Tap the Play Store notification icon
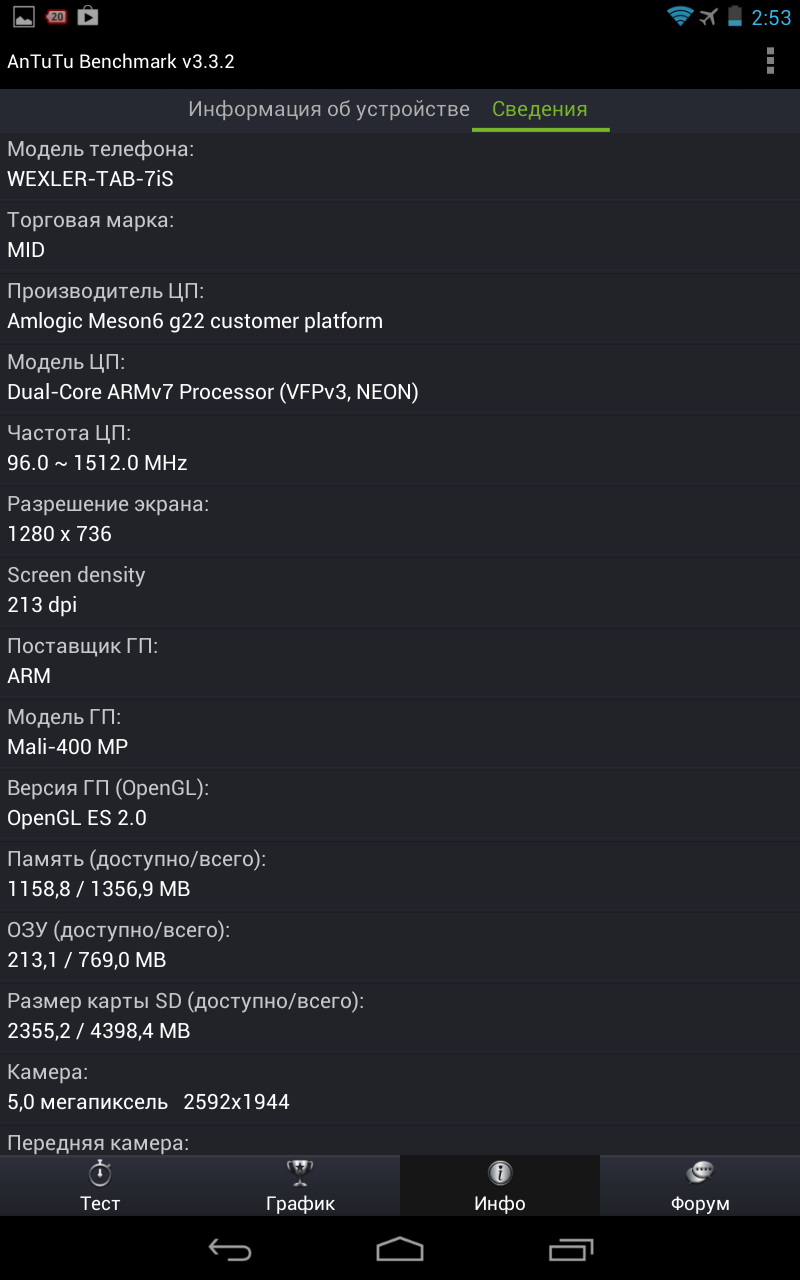The width and height of the screenshot is (800, 1280). pyautogui.click(x=88, y=15)
